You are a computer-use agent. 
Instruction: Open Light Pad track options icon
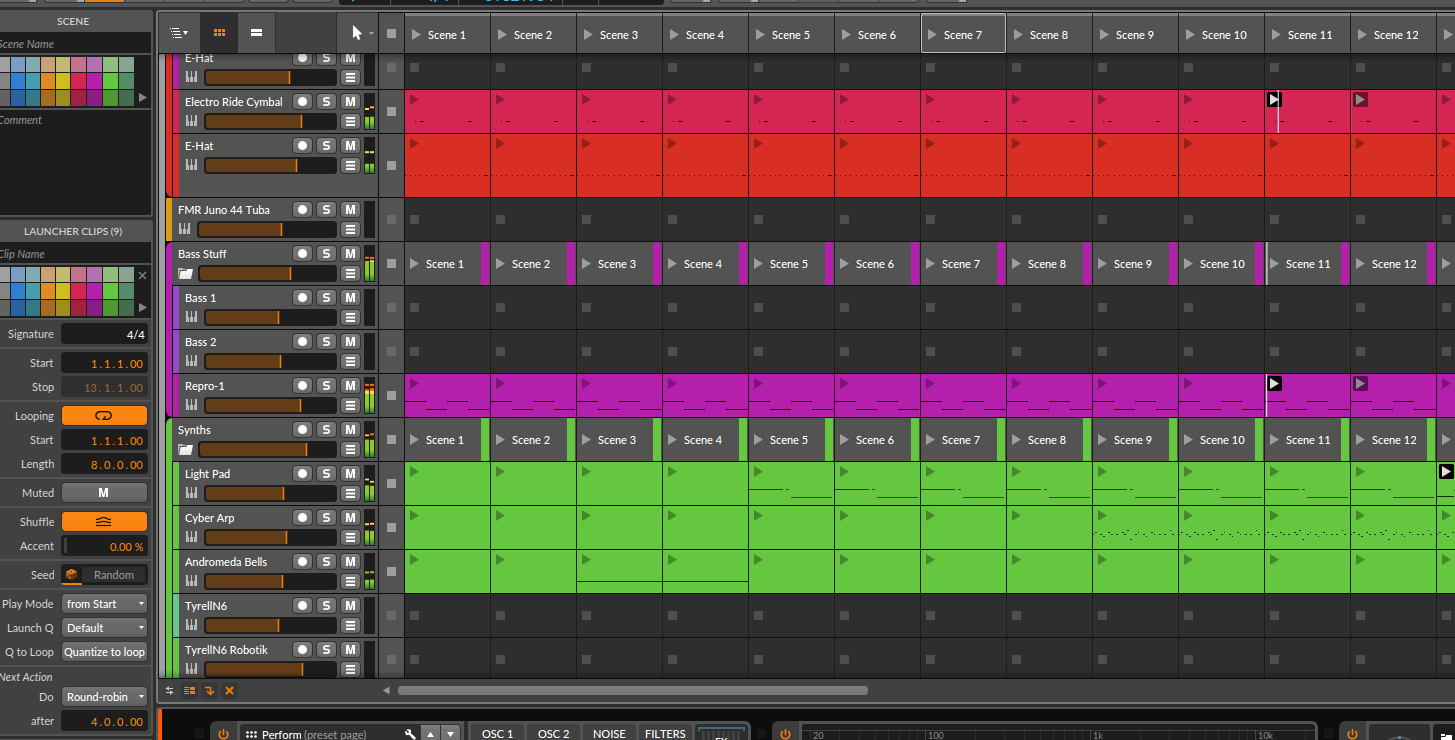[x=350, y=493]
